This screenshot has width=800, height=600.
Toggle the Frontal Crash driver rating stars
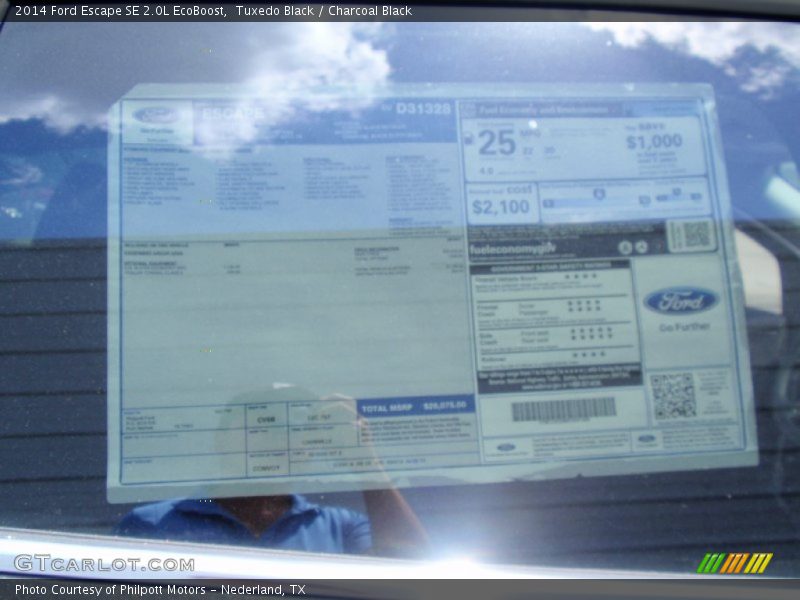[x=583, y=302]
